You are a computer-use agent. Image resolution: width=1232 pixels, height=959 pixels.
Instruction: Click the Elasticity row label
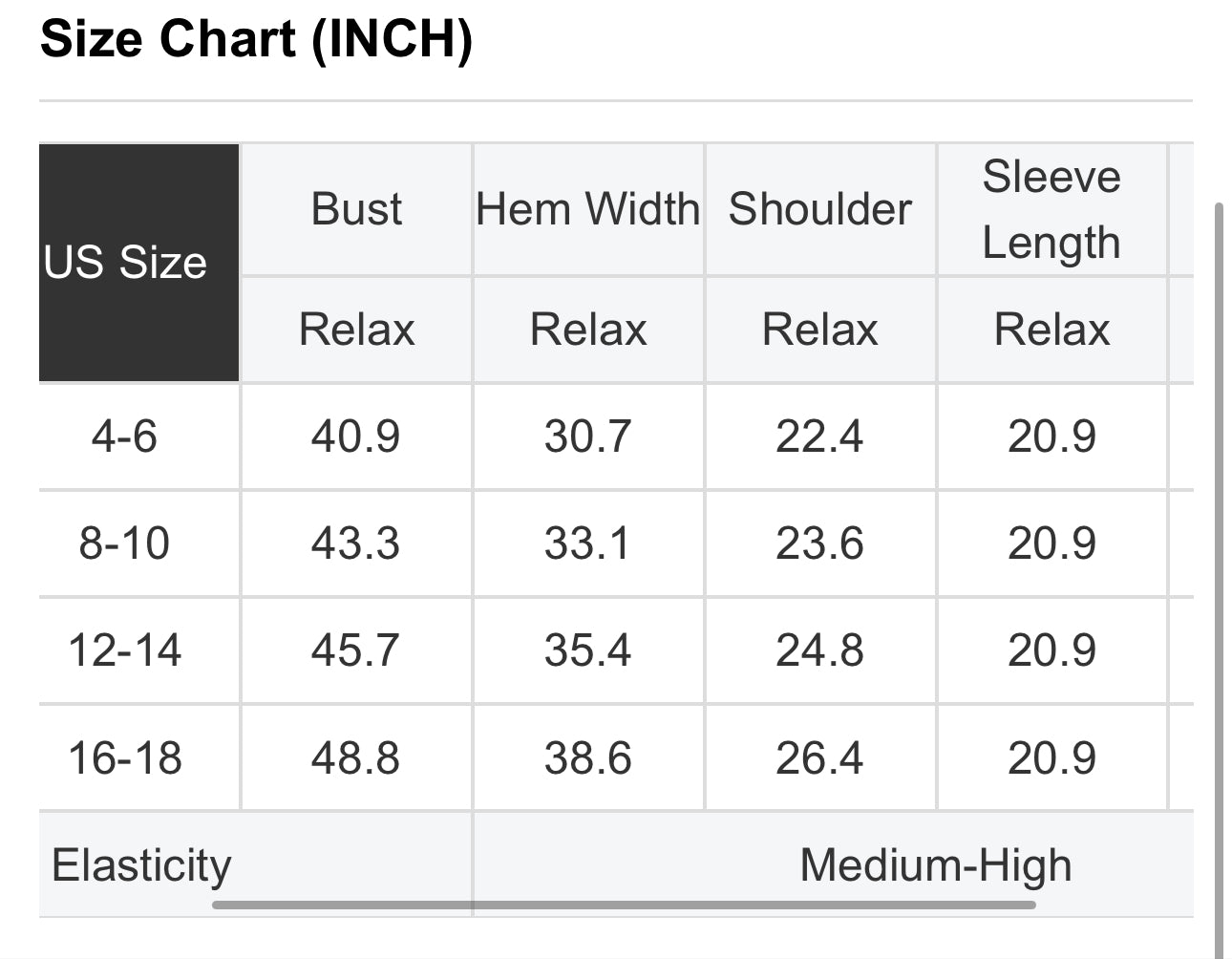[141, 864]
